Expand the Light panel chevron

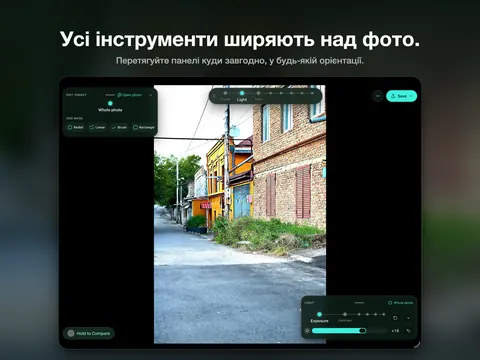409,318
